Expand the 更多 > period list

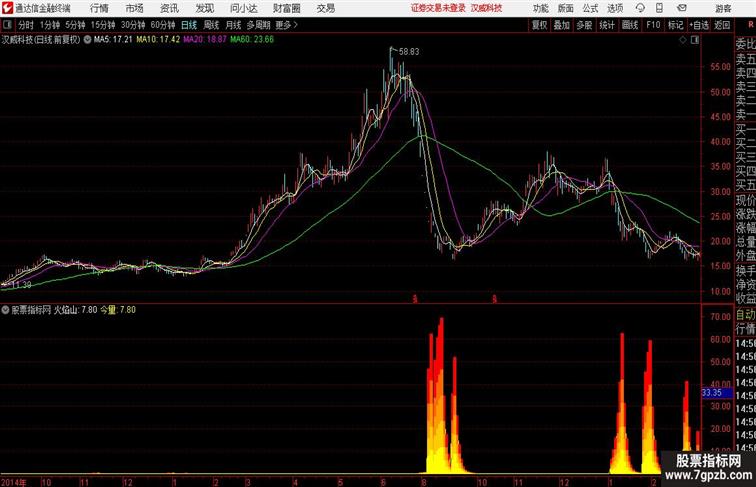pyautogui.click(x=286, y=25)
